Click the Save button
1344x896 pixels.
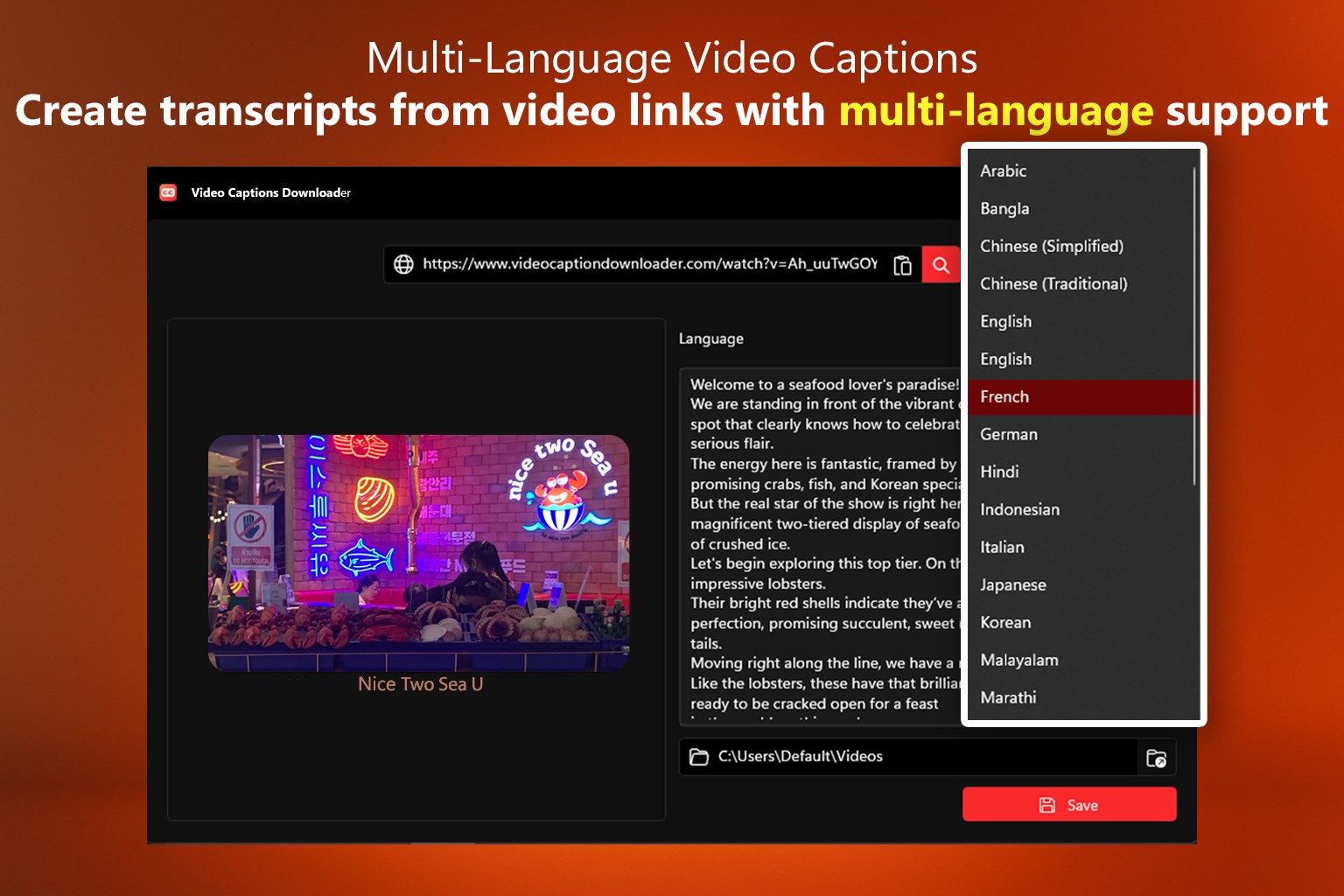point(1069,804)
